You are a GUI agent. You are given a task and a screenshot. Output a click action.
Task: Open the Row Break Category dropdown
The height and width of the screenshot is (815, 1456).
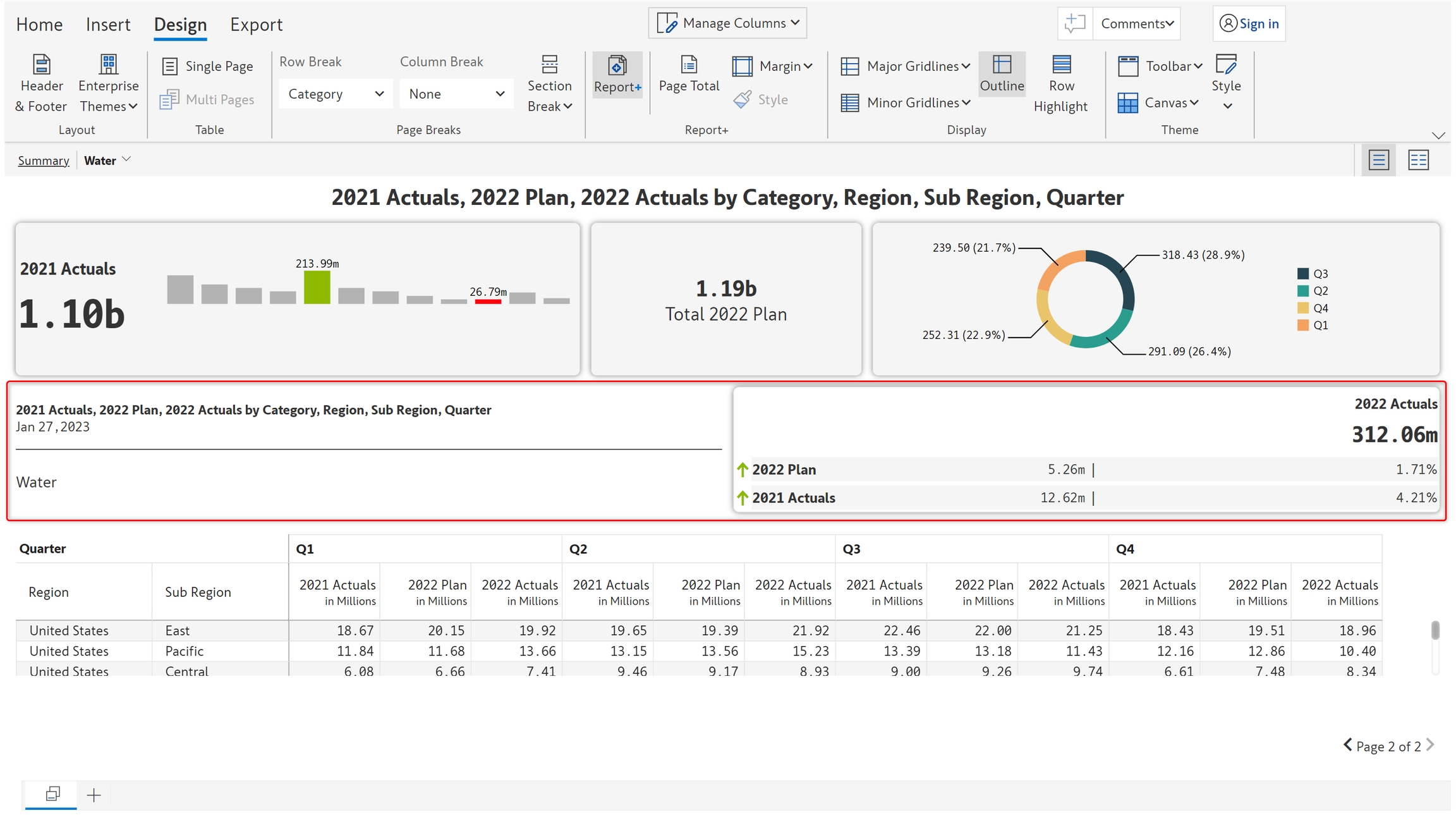(x=336, y=94)
